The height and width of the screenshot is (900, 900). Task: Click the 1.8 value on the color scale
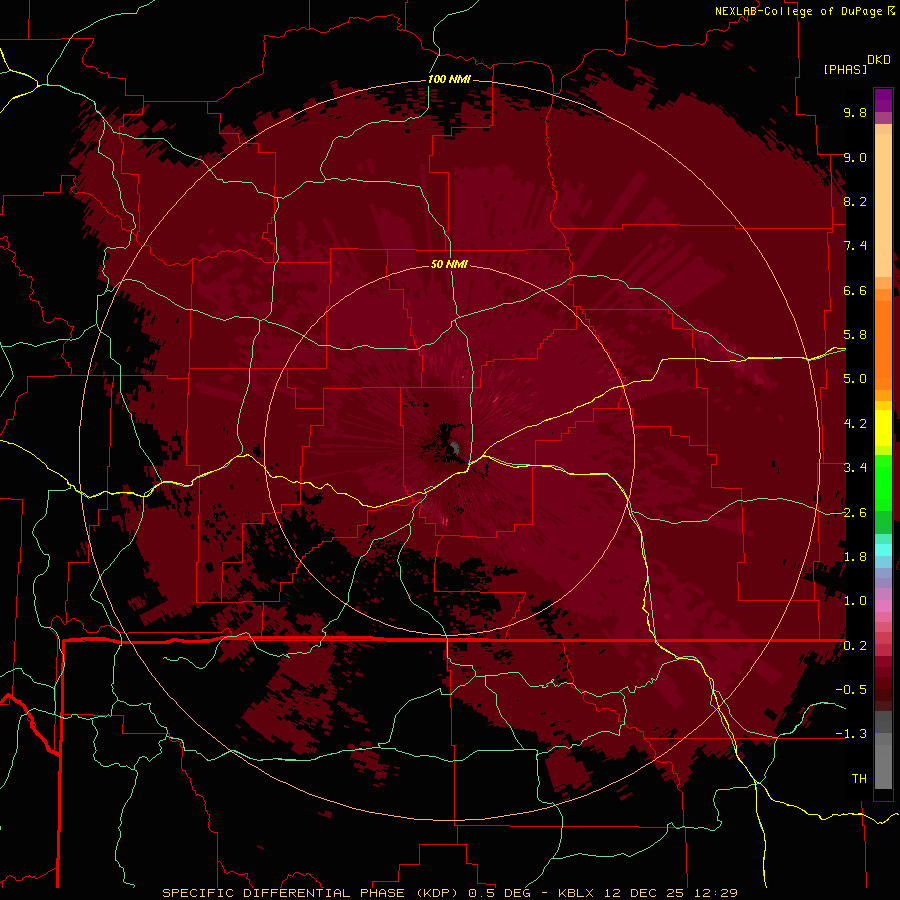click(855, 557)
